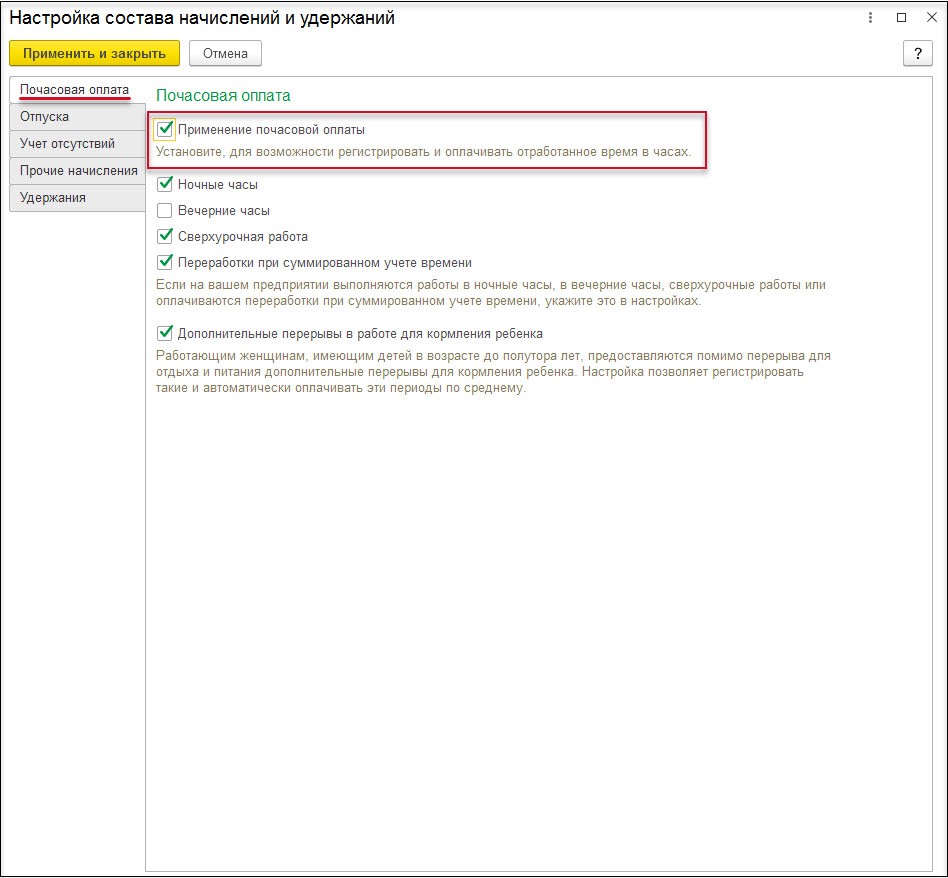
Task: Switch to the 'Отпуска' tab
Action: coord(77,117)
